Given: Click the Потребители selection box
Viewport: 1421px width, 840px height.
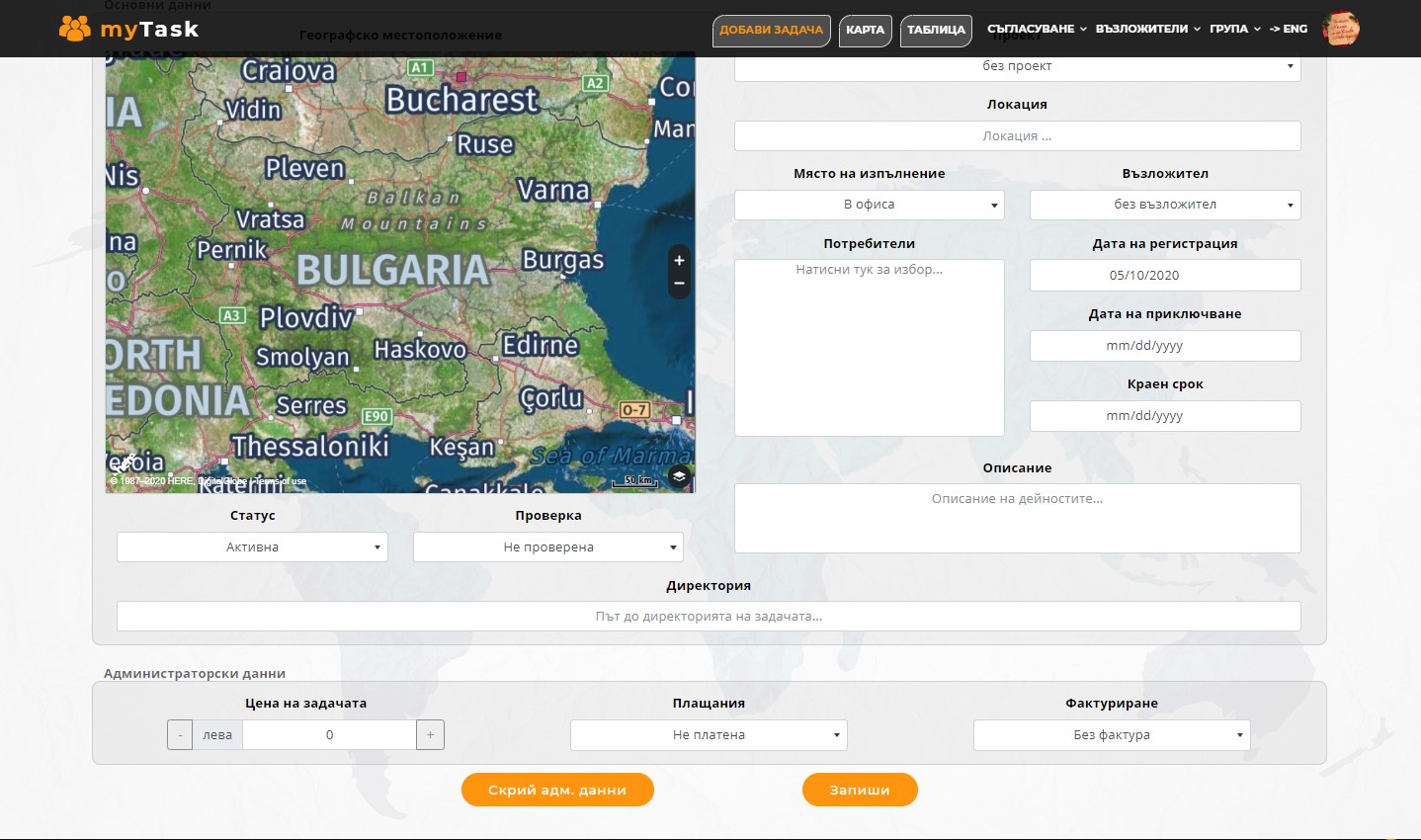Looking at the screenshot, I should [x=869, y=347].
